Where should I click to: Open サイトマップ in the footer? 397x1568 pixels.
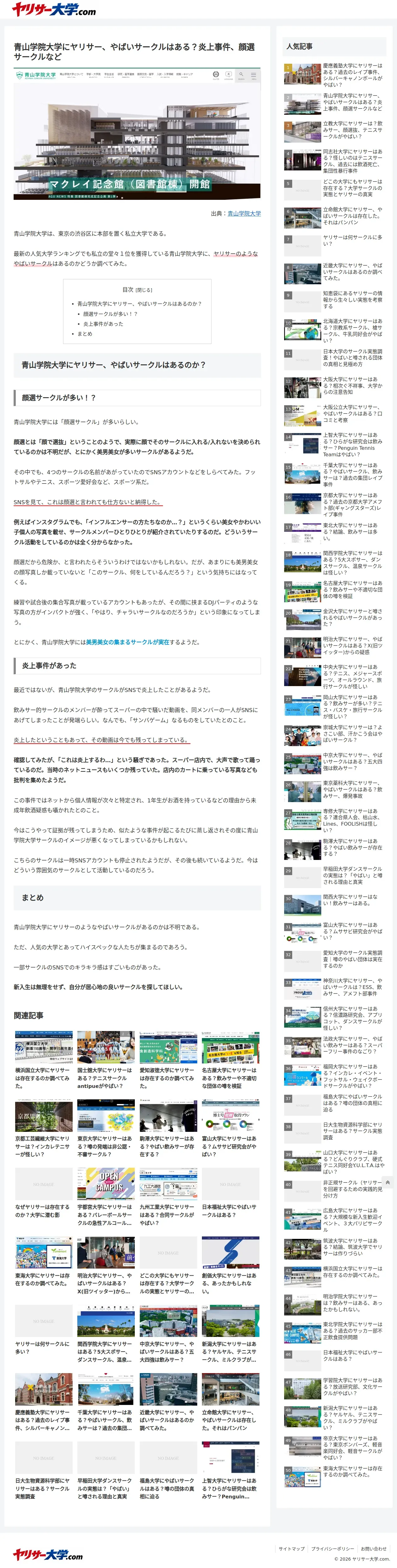tap(291, 1549)
